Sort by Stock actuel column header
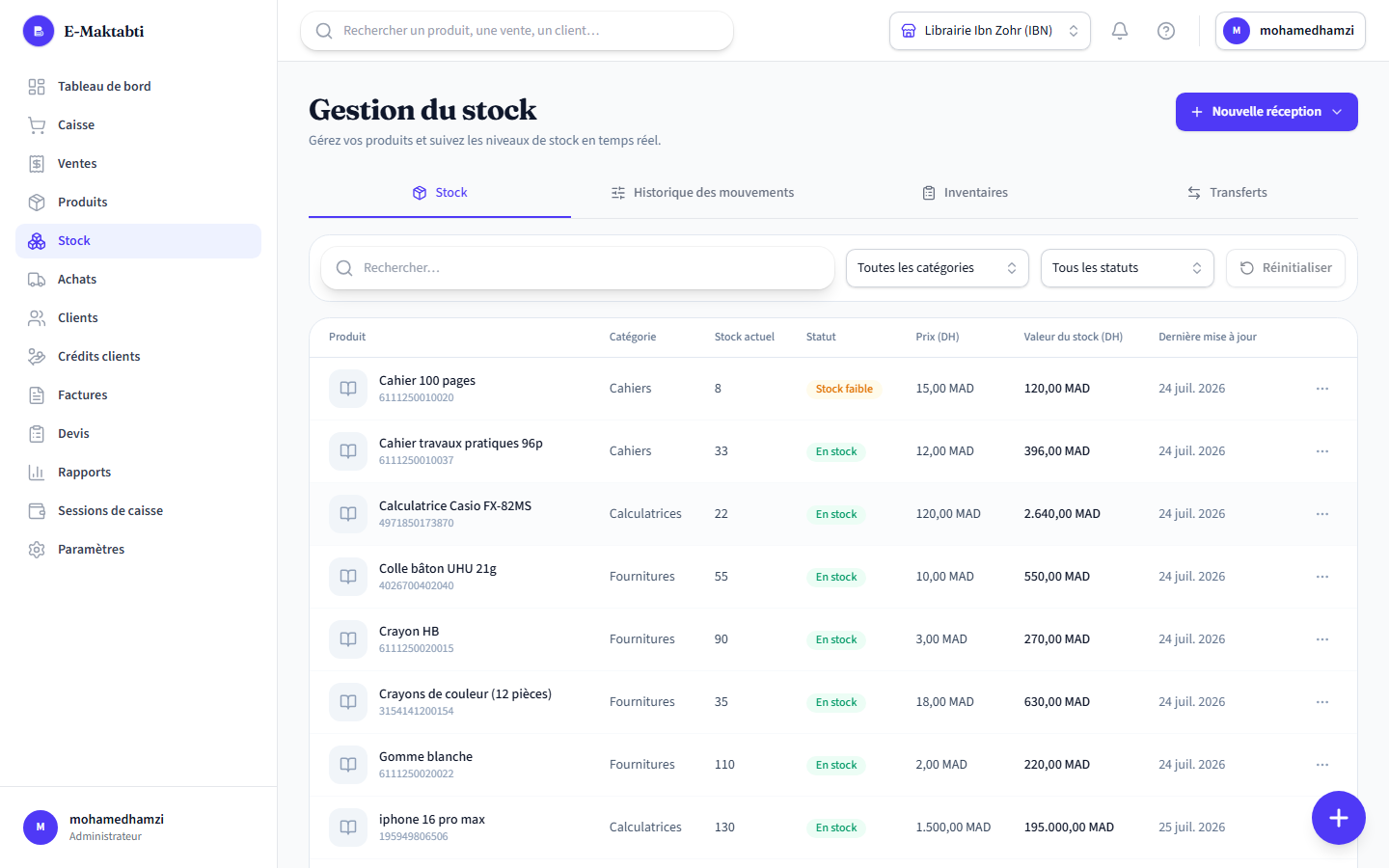This screenshot has height=868, width=1389. (x=745, y=337)
